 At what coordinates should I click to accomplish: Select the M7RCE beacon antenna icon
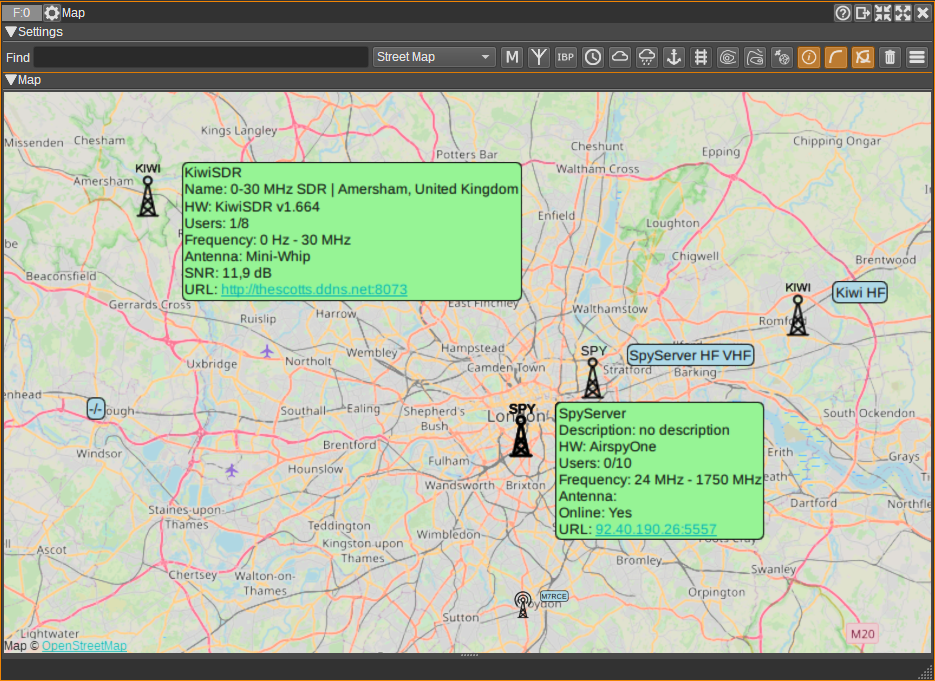click(522, 604)
